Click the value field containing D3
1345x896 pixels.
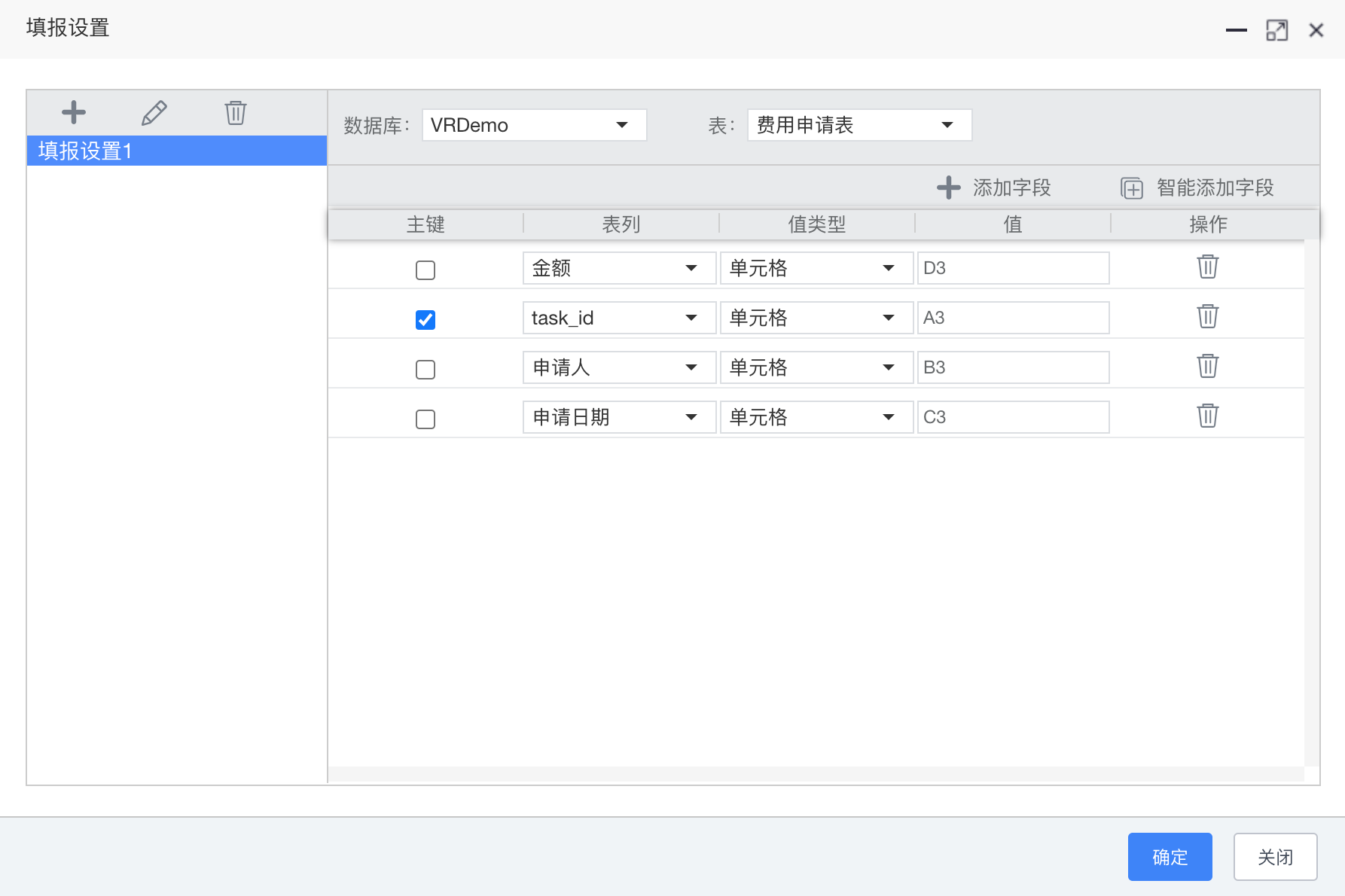1013,268
